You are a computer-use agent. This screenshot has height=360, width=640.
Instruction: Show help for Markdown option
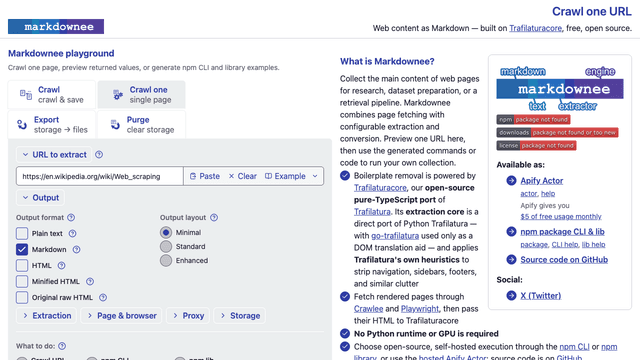(x=76, y=249)
